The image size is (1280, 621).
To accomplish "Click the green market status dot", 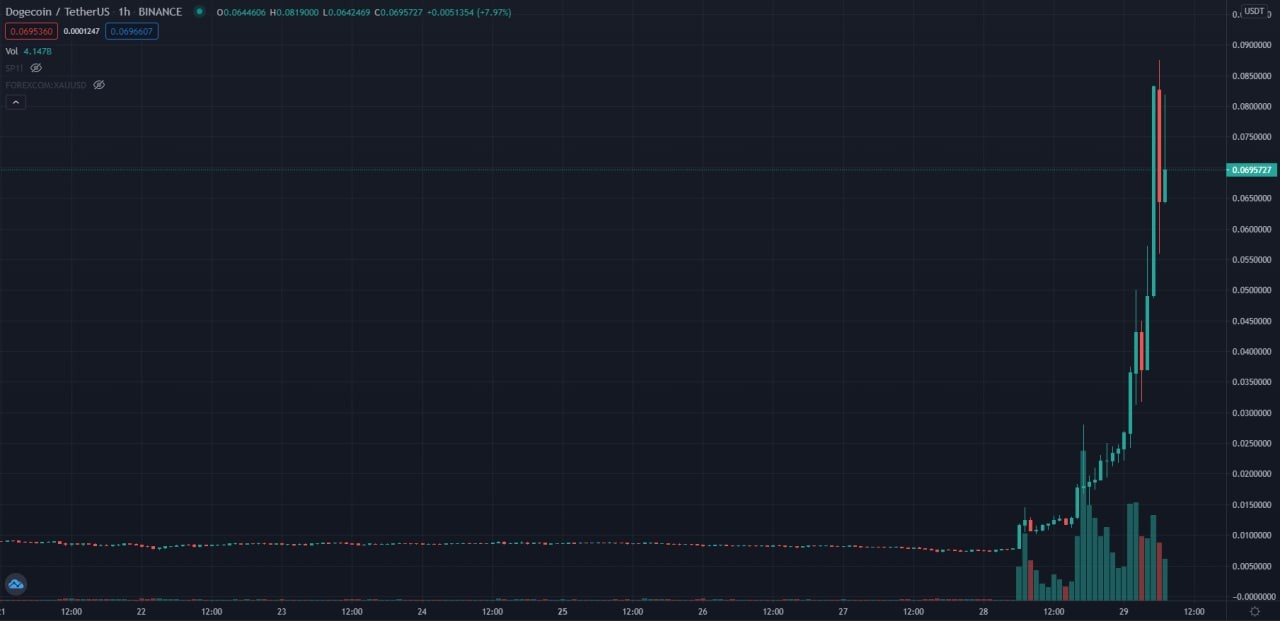I will point(199,12).
